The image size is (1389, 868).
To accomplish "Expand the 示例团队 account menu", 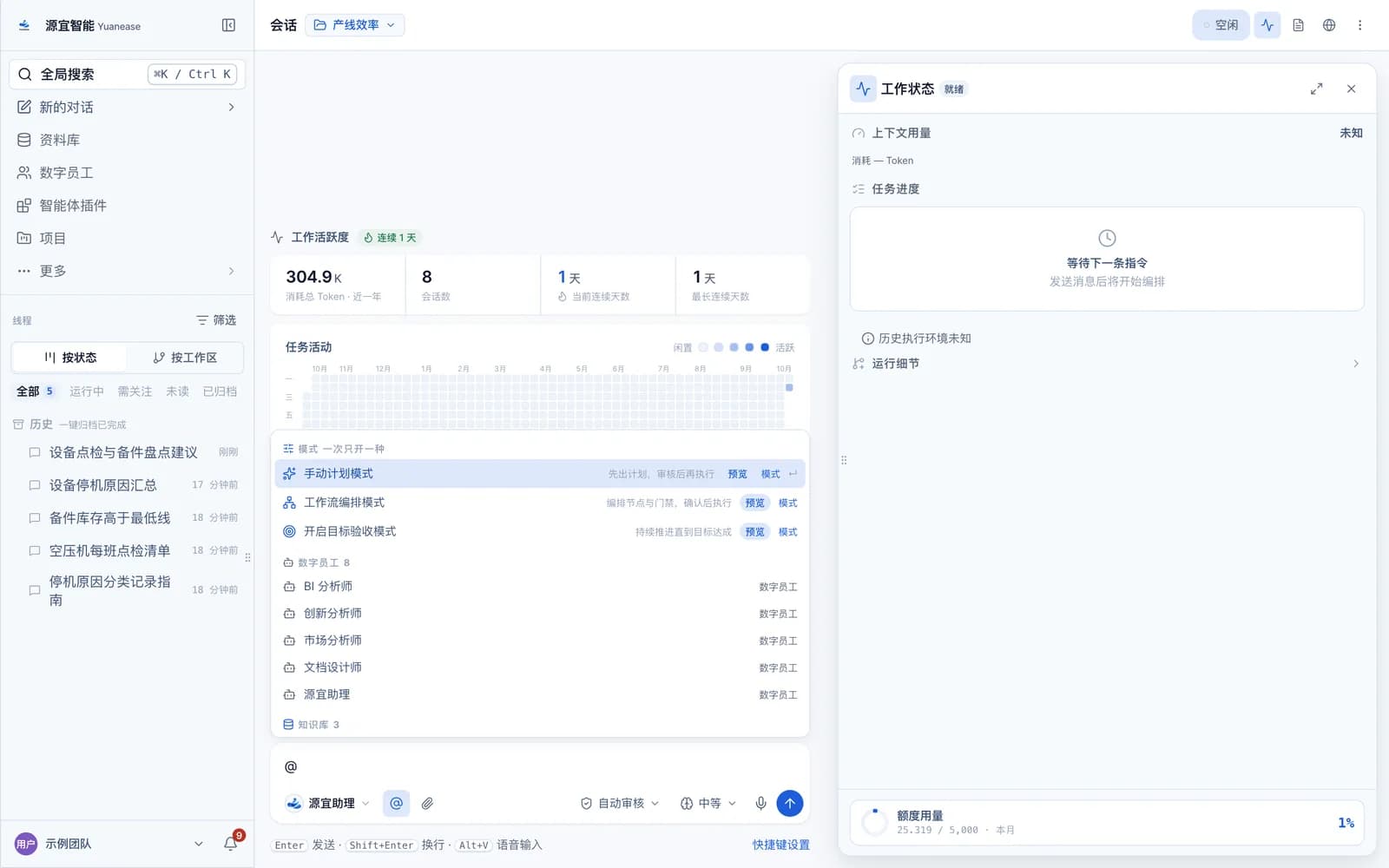I will click(109, 844).
